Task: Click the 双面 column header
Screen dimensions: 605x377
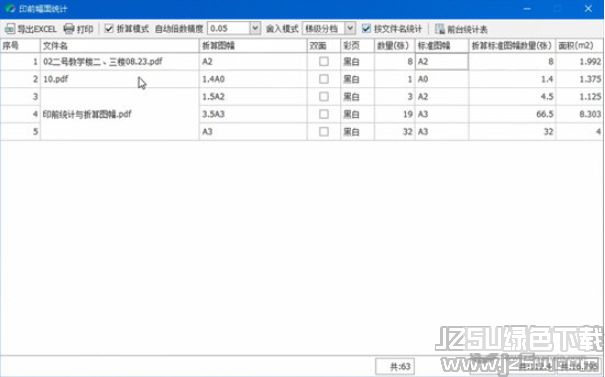Action: 324,46
